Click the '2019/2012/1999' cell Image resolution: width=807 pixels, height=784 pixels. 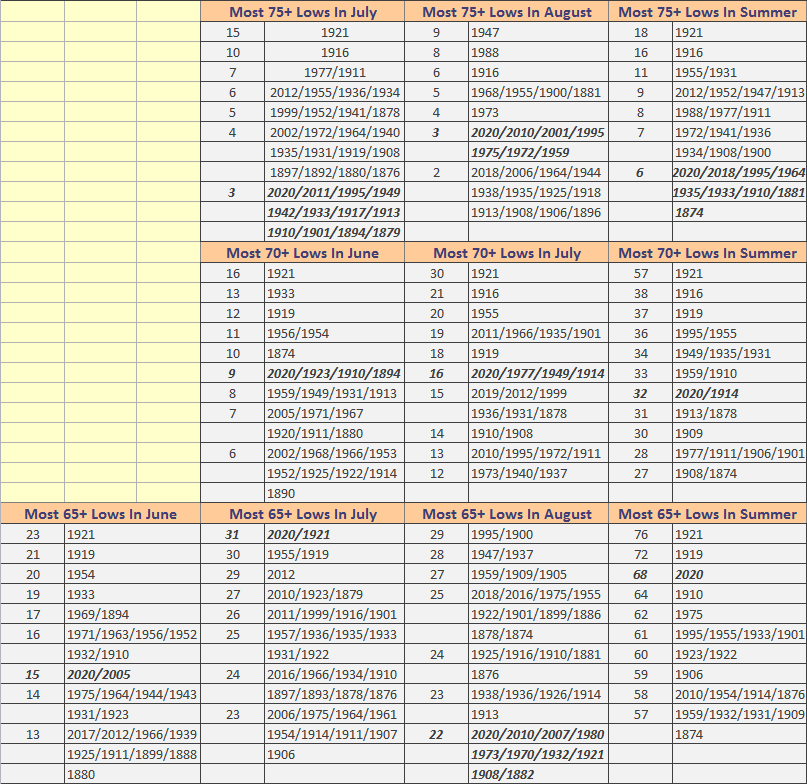point(538,394)
